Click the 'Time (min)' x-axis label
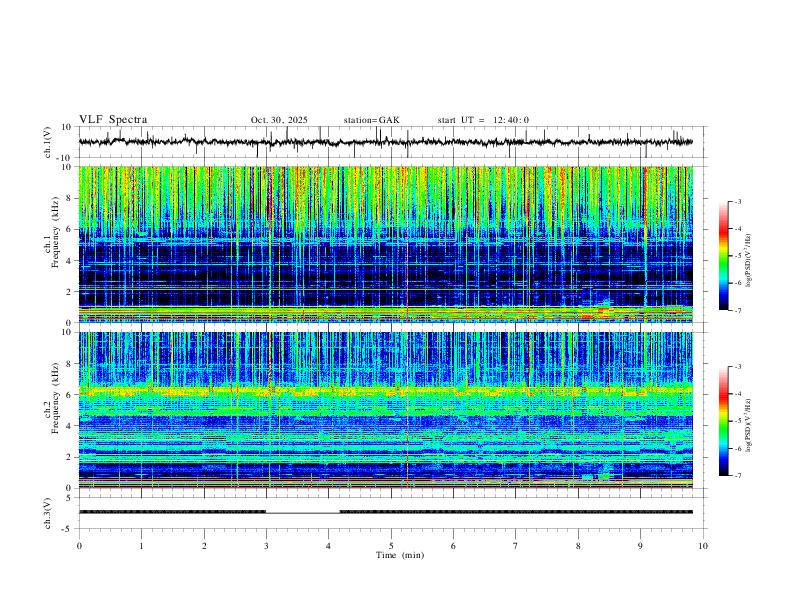The height and width of the screenshot is (612, 792). [x=400, y=555]
